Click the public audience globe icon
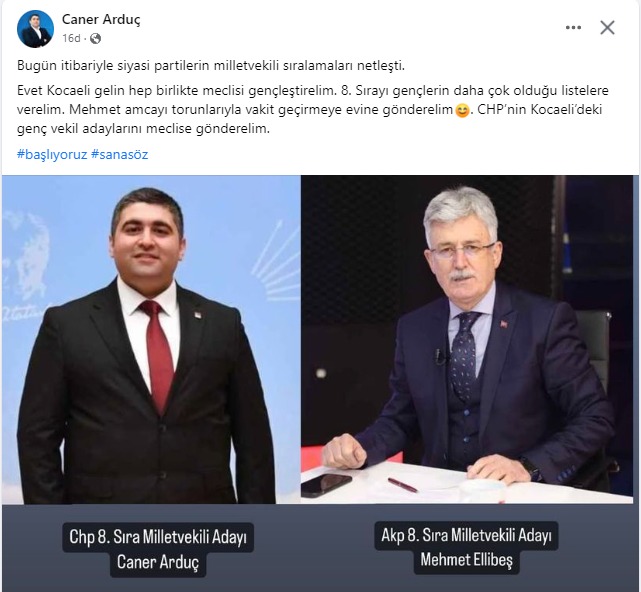 coord(95,38)
